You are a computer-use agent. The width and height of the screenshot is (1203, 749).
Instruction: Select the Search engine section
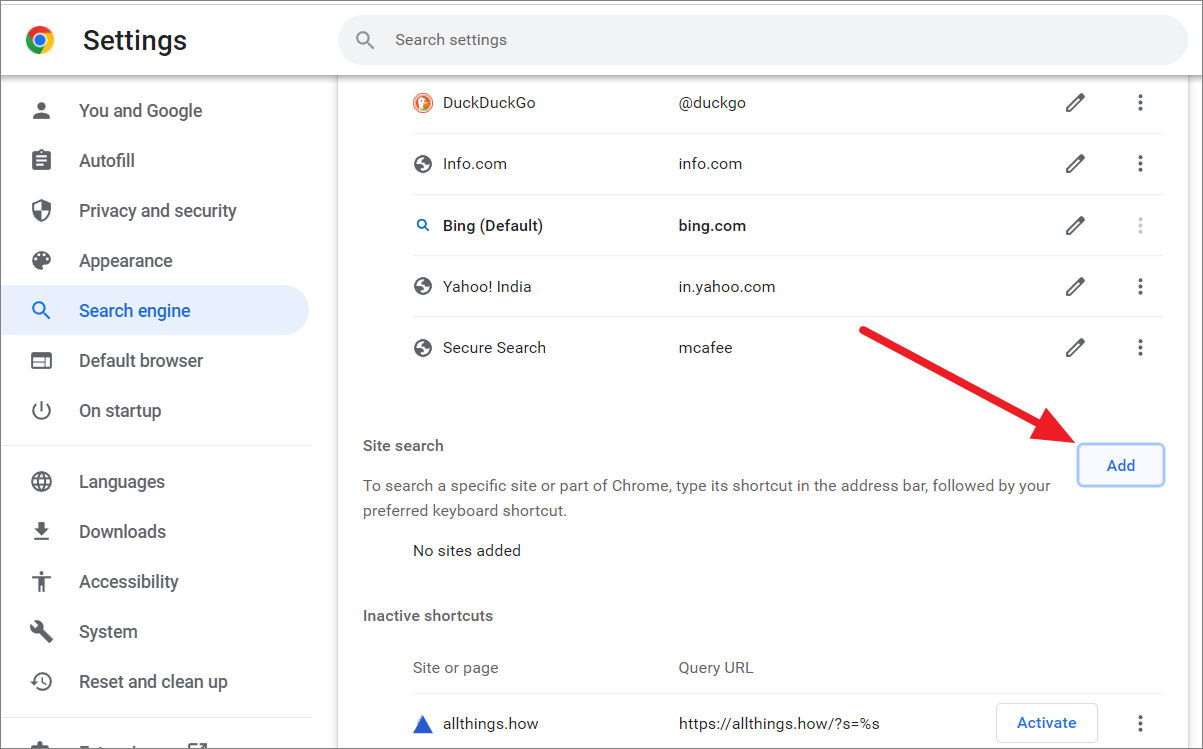(x=155, y=311)
